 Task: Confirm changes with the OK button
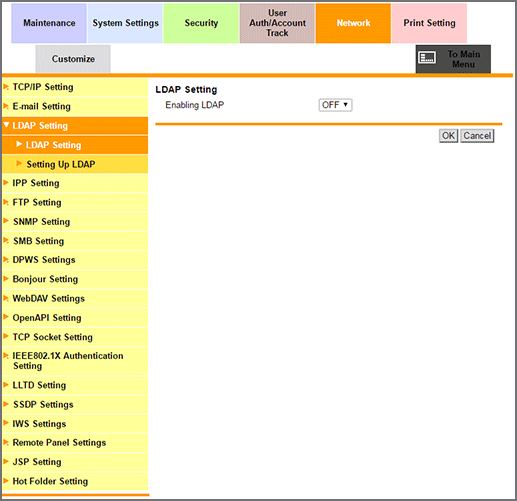(448, 136)
